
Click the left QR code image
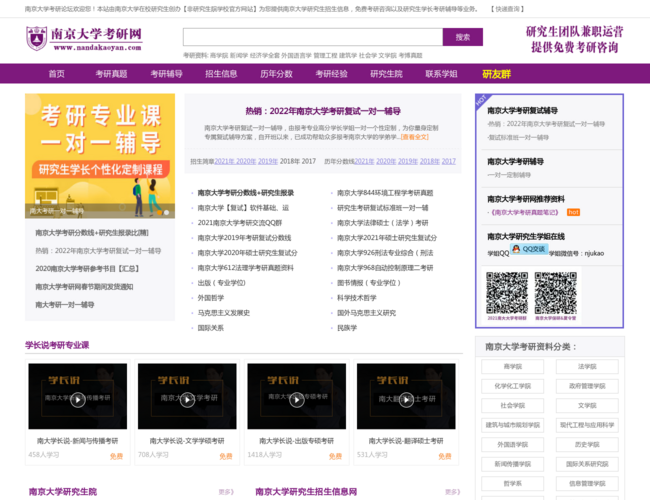507,293
